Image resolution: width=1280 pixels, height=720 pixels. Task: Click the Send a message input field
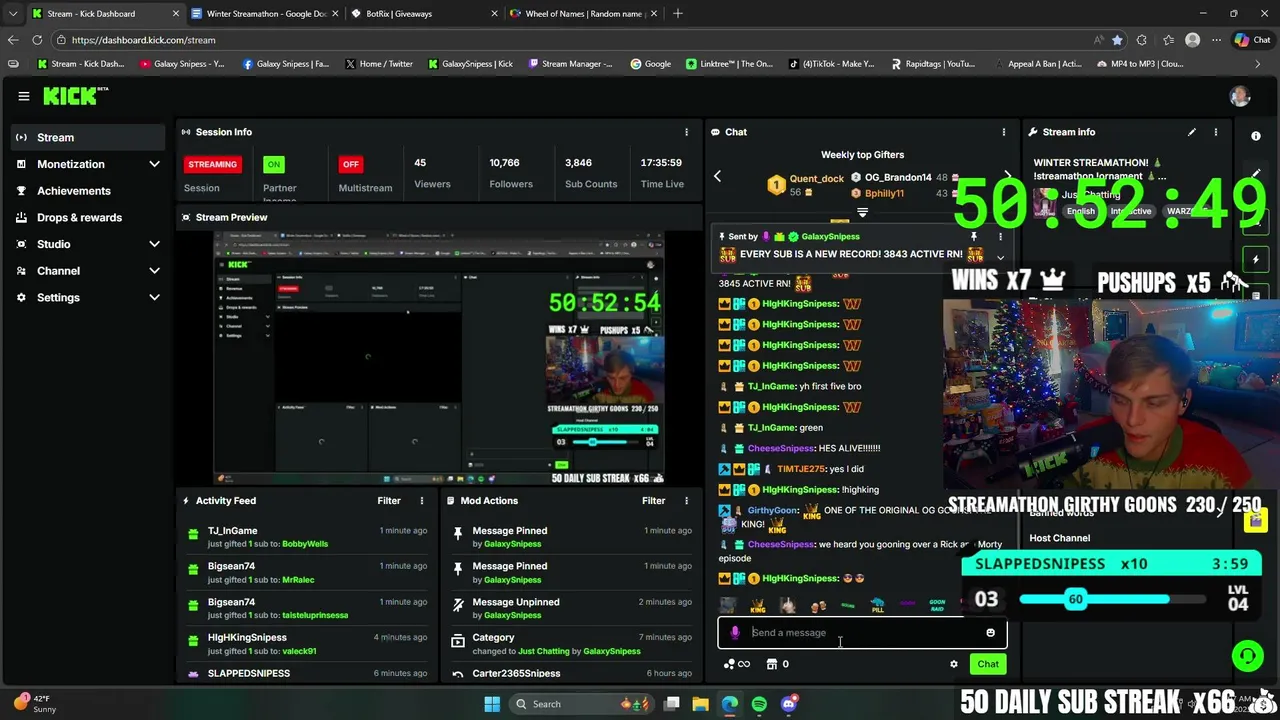pyautogui.click(x=862, y=633)
